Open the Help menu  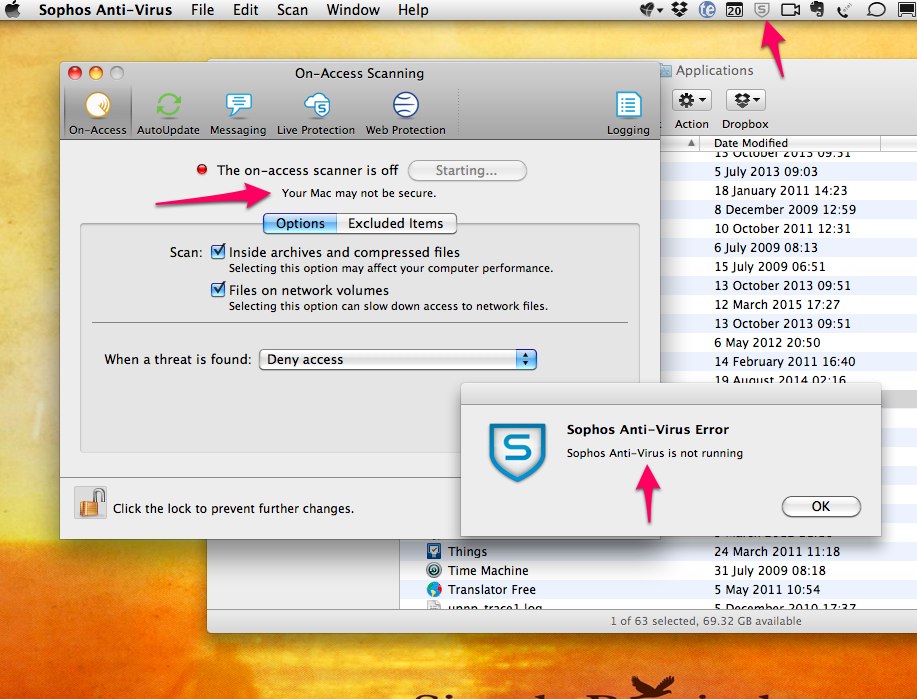click(x=413, y=10)
